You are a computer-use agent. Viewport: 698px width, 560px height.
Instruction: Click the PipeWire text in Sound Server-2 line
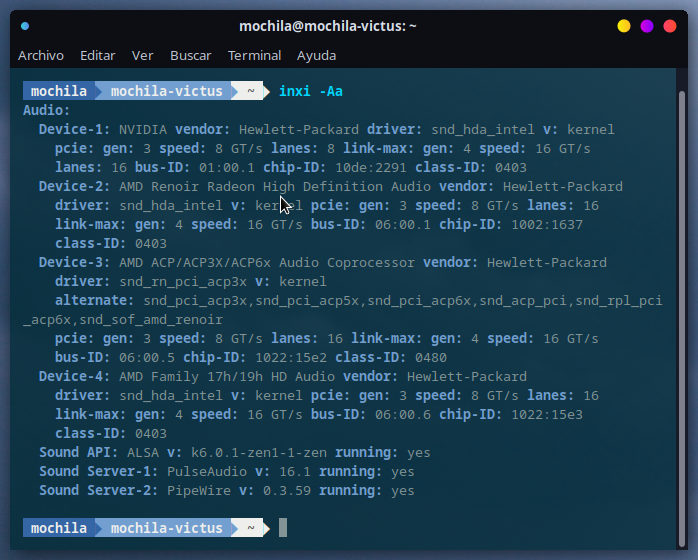pos(199,491)
